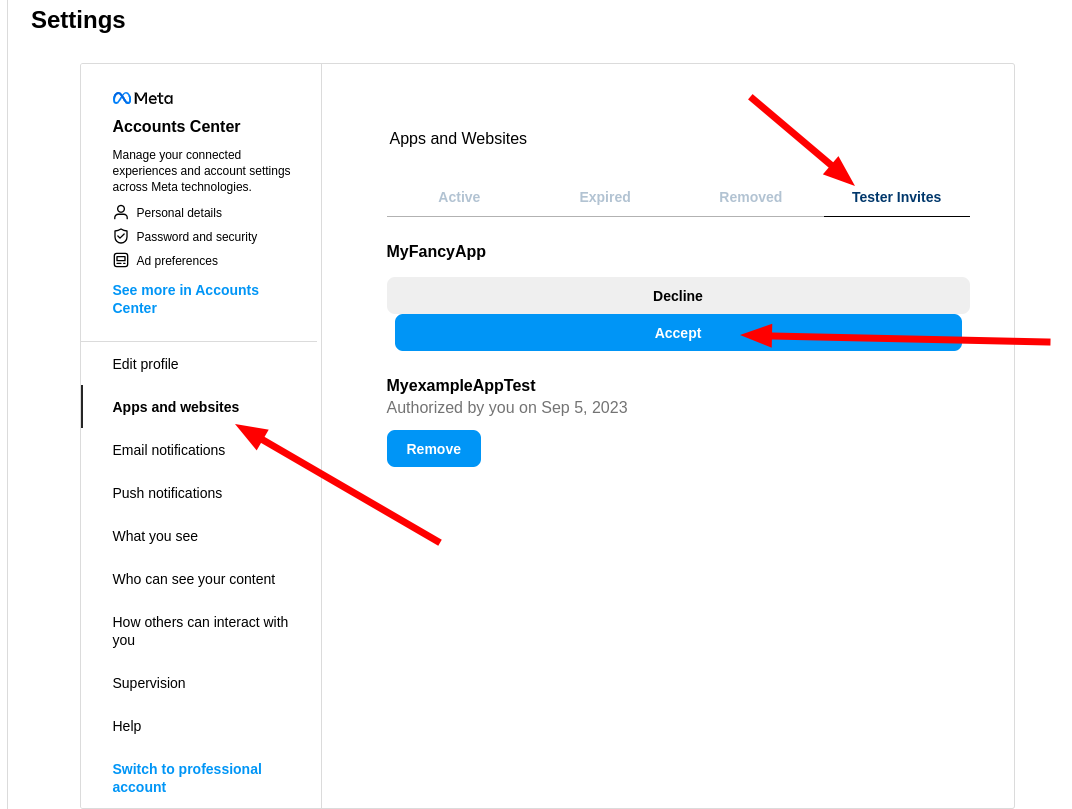1072x809 pixels.
Task: Click the Meta logo
Action: pyautogui.click(x=142, y=98)
